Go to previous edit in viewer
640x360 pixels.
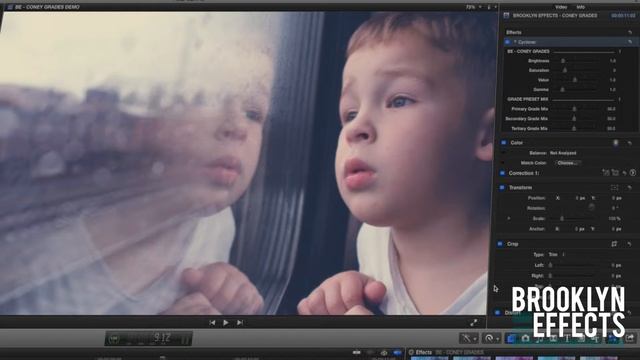(x=212, y=323)
